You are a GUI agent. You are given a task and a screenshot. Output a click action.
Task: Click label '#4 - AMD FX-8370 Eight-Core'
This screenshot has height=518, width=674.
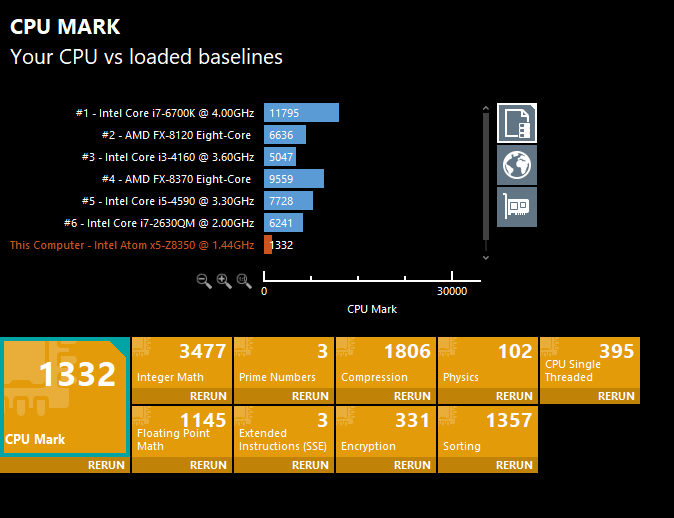pyautogui.click(x=176, y=179)
